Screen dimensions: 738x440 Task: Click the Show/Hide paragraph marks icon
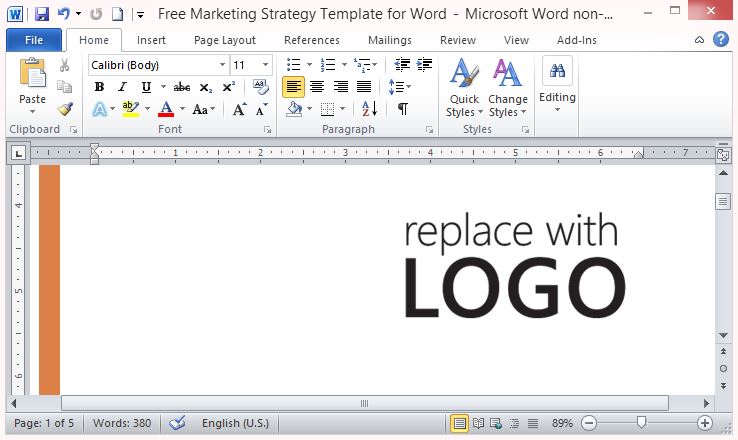(402, 109)
